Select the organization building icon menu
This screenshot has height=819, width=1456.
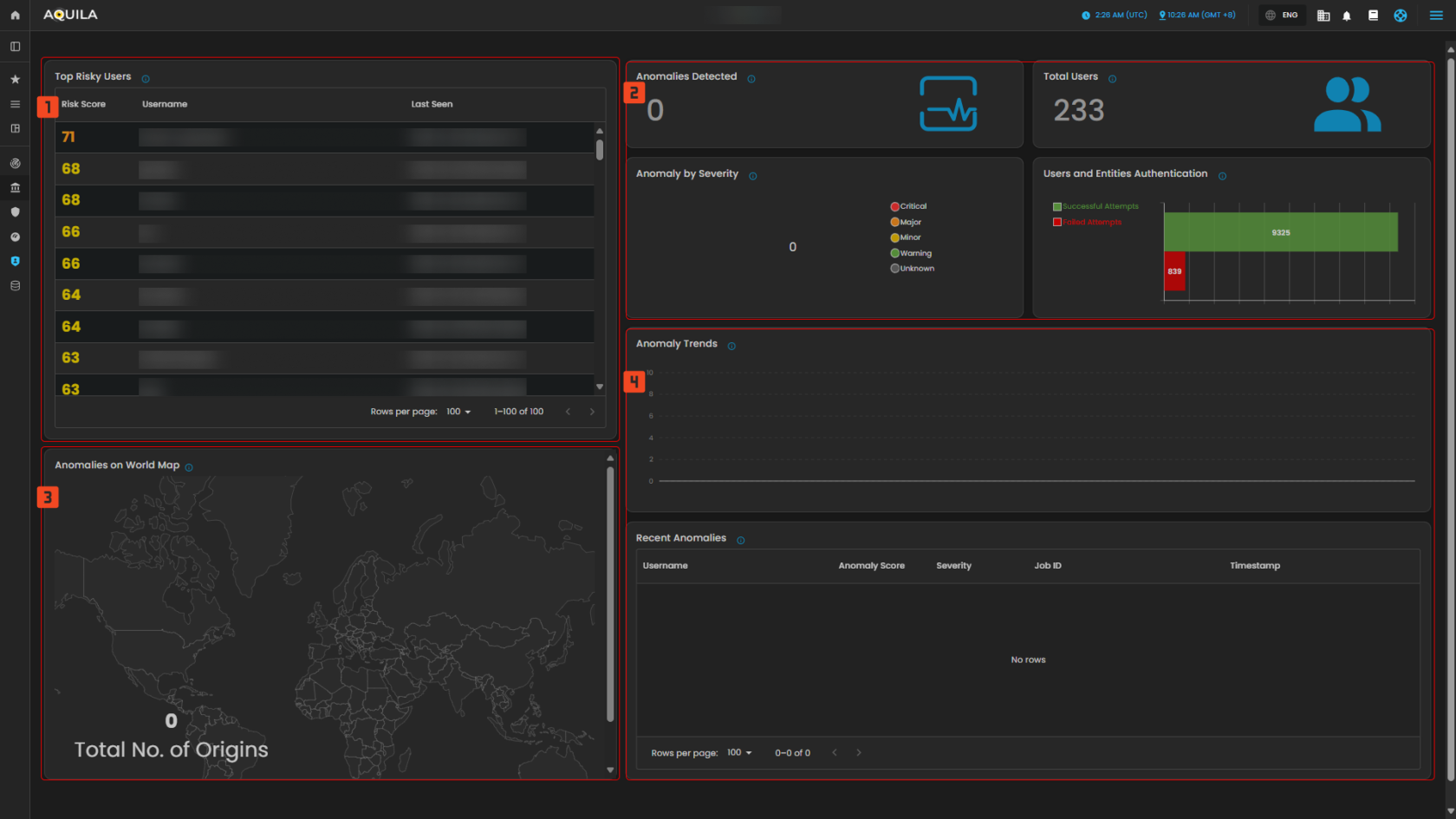tap(1323, 15)
